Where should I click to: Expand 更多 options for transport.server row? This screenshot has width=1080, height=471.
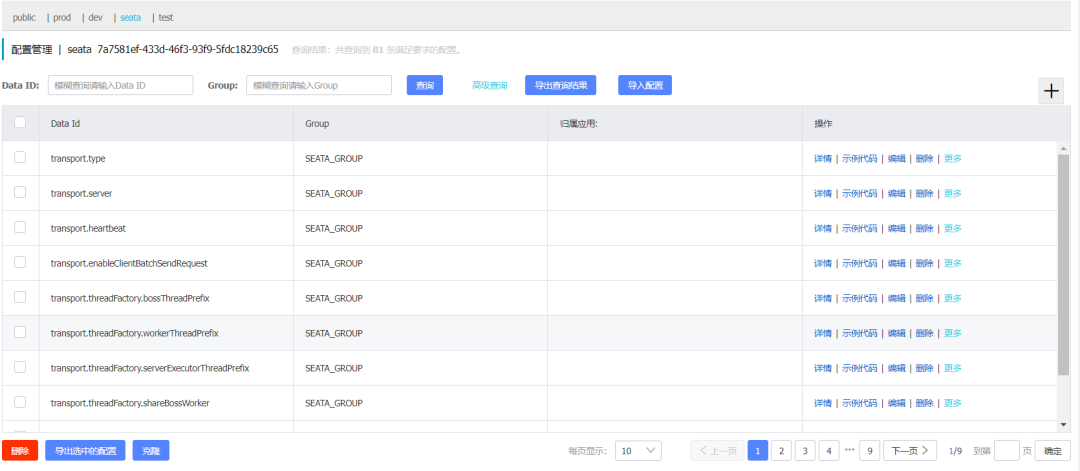coord(953,193)
